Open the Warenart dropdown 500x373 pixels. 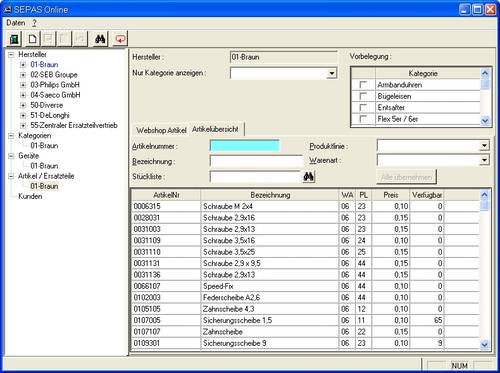[484, 160]
